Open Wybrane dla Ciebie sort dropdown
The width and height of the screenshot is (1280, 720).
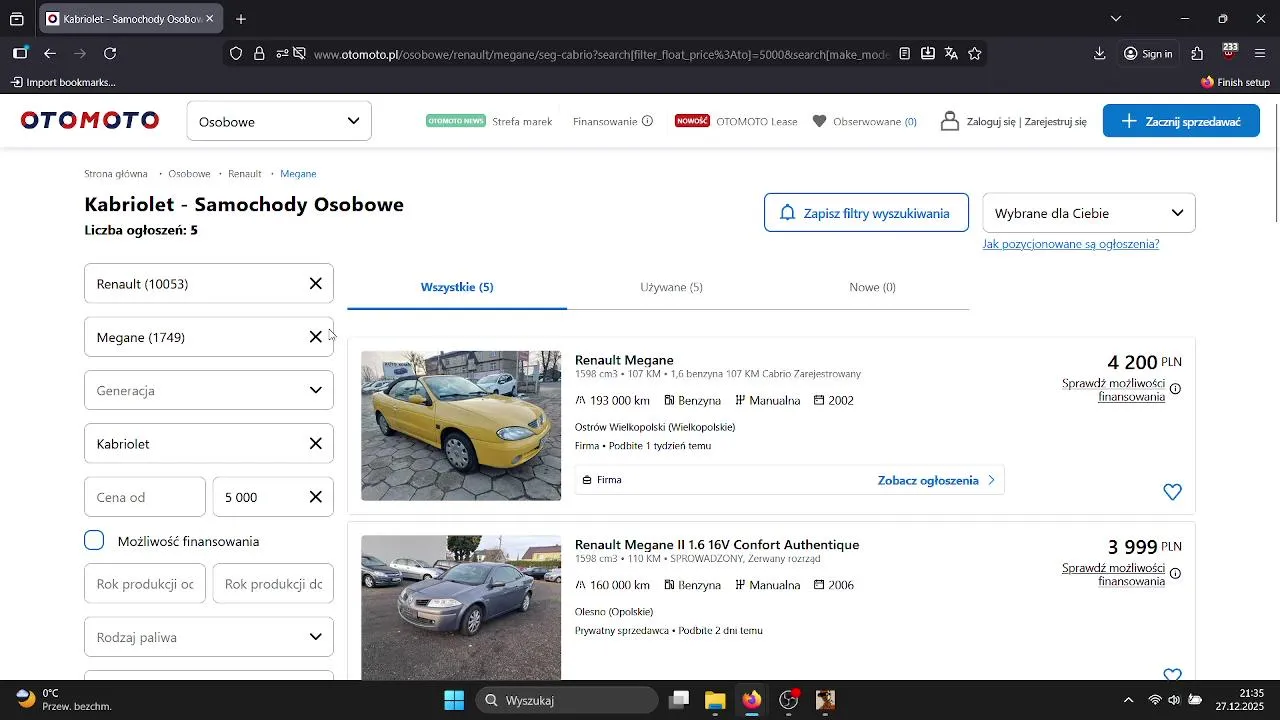click(x=1089, y=213)
